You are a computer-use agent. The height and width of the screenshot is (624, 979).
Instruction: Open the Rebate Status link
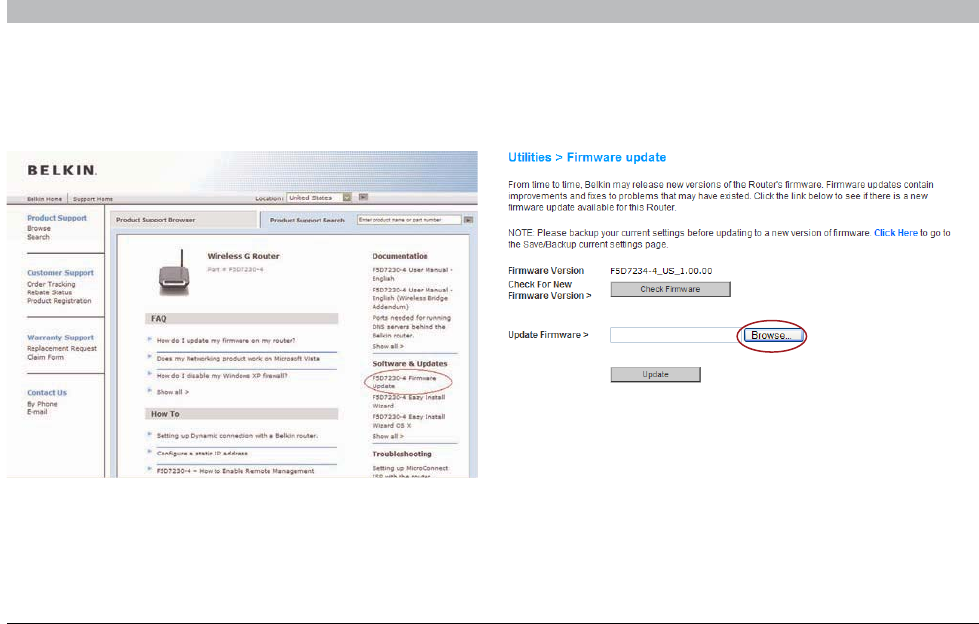point(49,292)
